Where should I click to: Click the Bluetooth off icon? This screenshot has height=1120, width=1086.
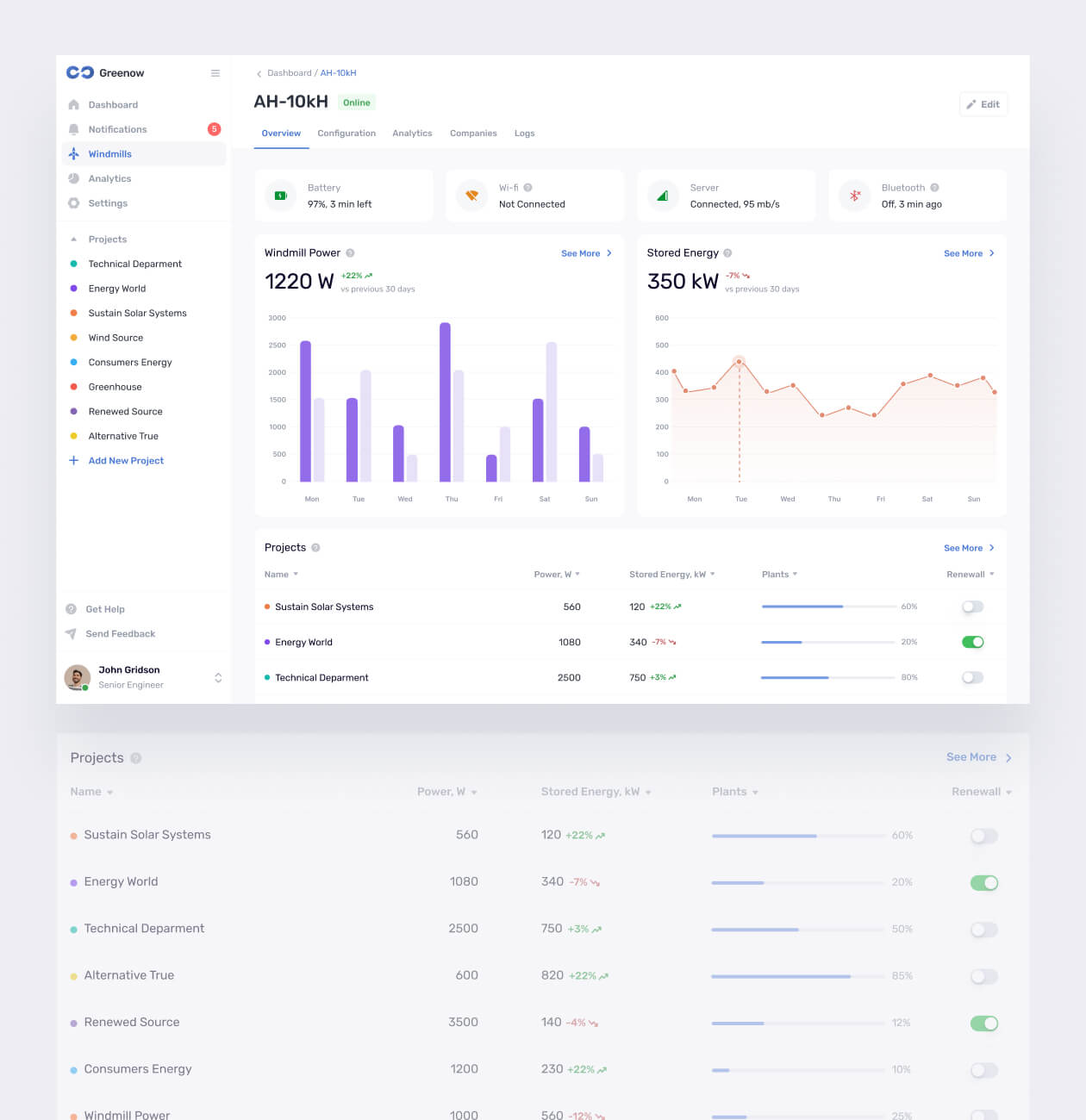(x=854, y=196)
